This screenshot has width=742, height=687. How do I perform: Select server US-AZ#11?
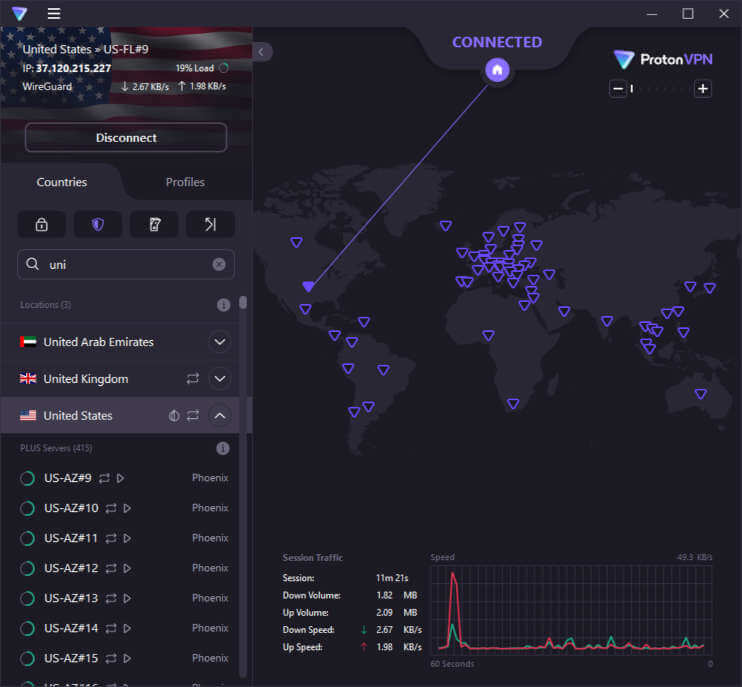[x=120, y=538]
